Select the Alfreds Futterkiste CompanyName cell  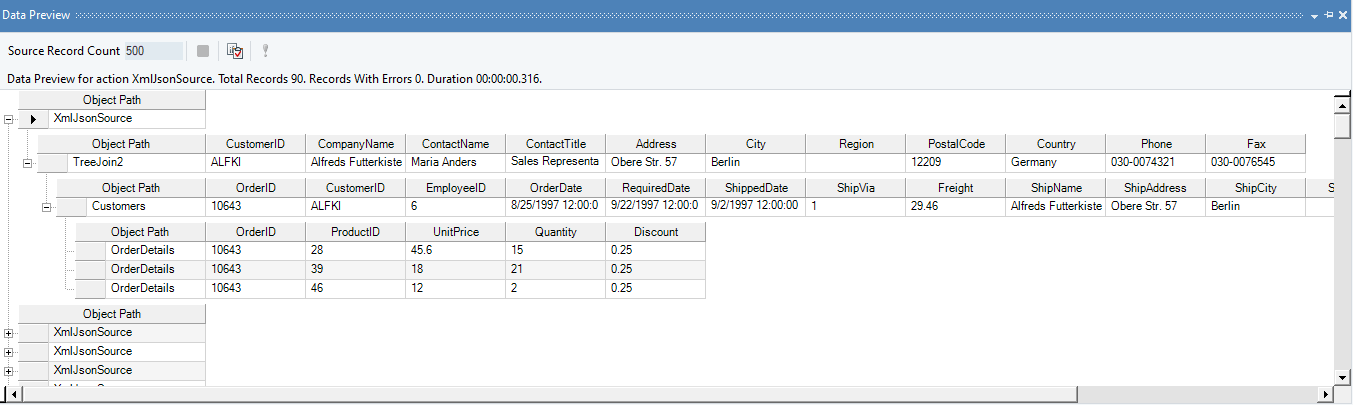(x=355, y=162)
